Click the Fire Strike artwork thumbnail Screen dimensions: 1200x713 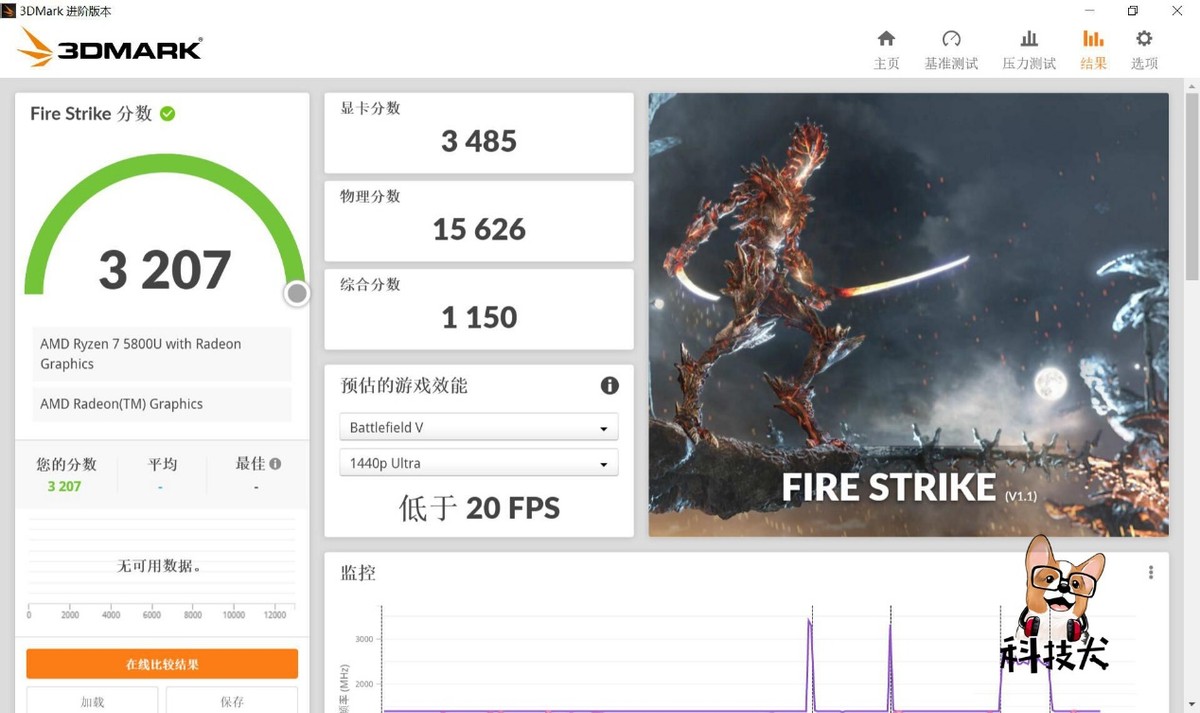point(908,314)
